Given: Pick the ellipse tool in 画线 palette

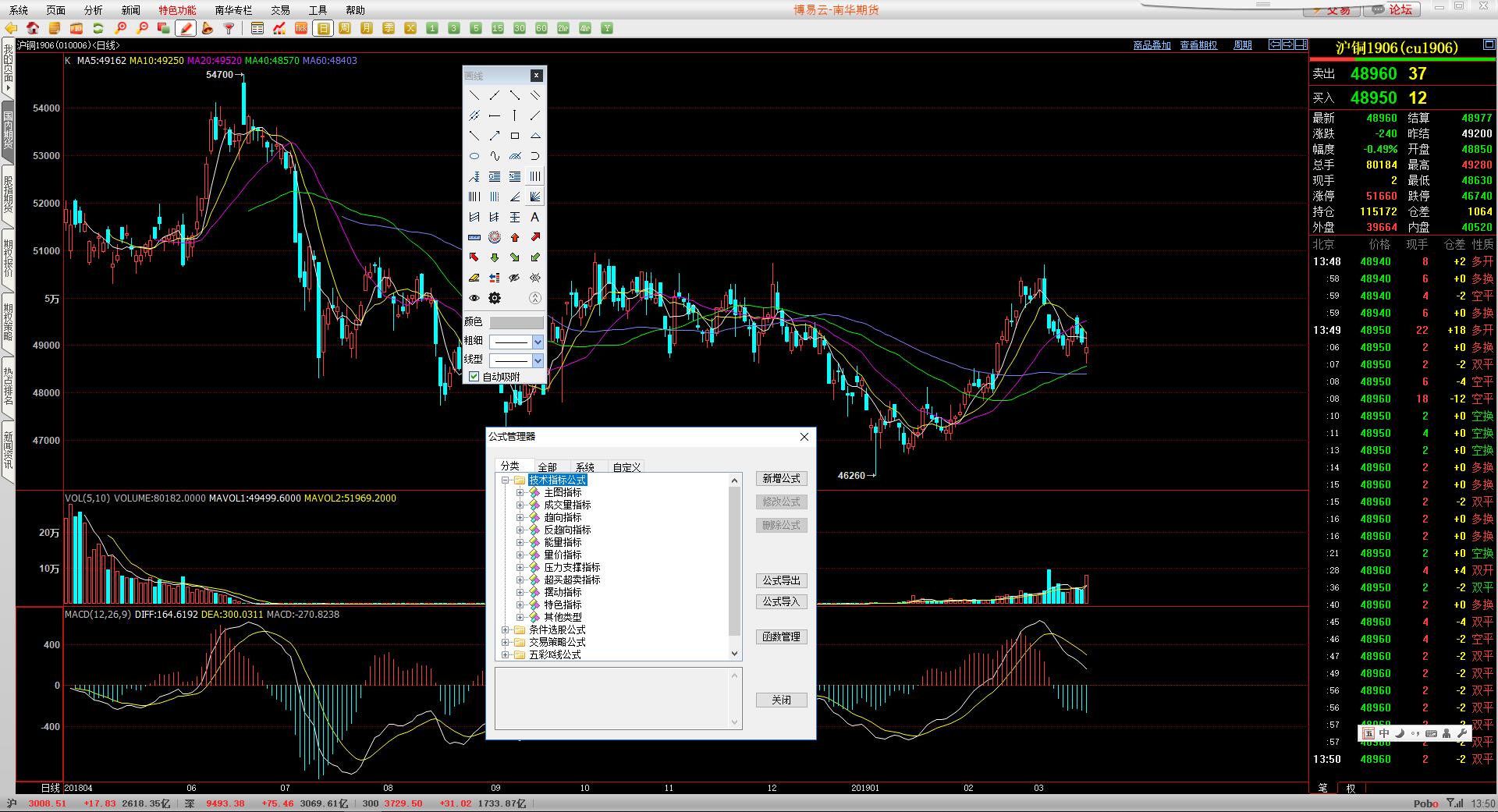Looking at the screenshot, I should point(474,156).
